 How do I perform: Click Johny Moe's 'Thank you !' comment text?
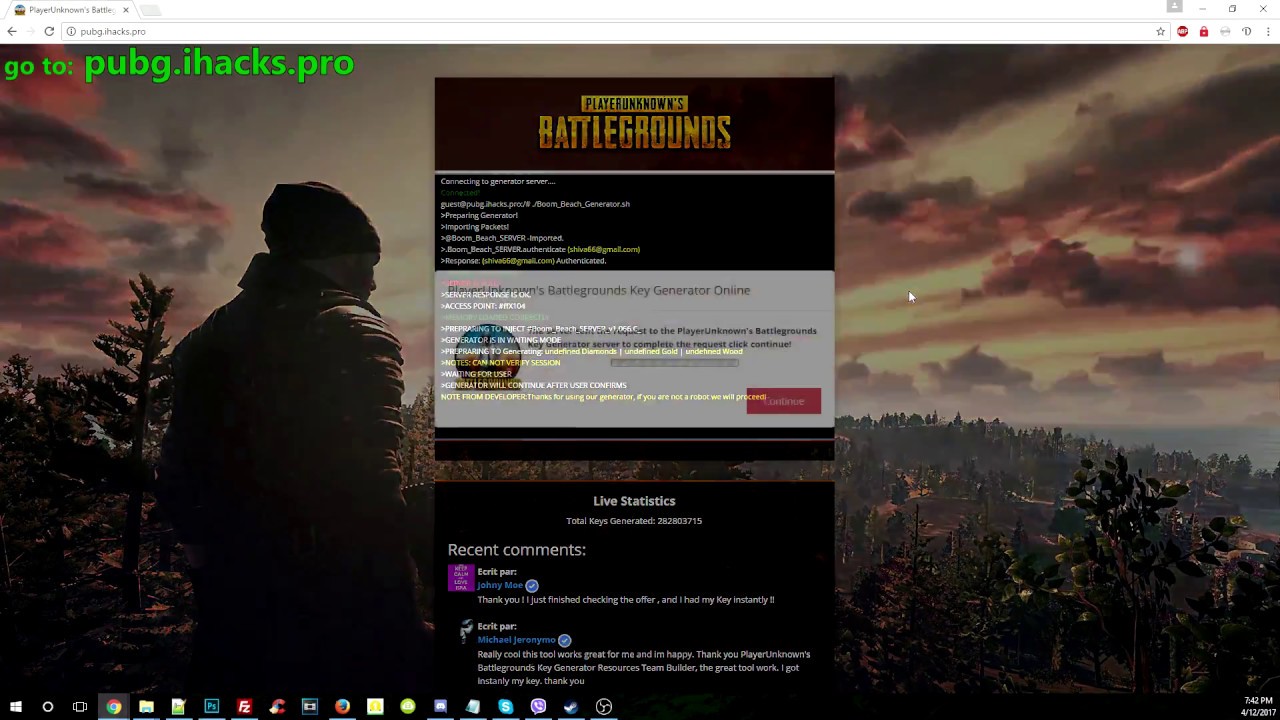625,600
